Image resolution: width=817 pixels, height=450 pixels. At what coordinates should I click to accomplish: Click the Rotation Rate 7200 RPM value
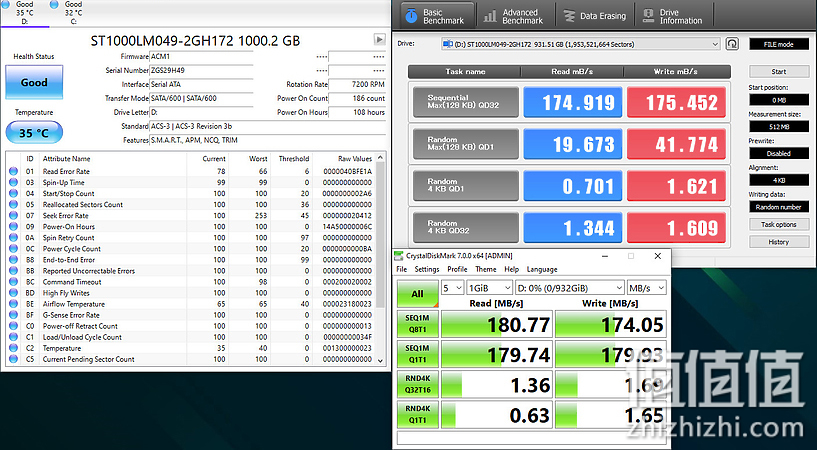point(357,84)
